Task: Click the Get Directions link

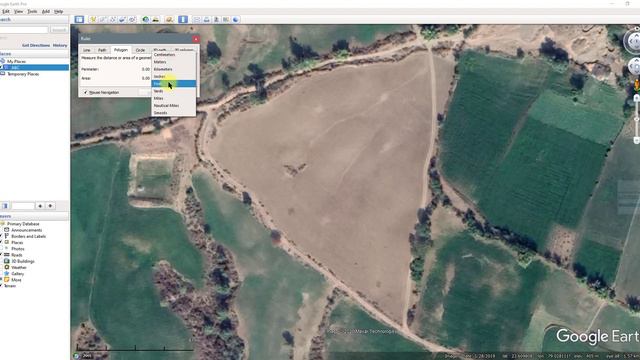Action: [x=36, y=45]
